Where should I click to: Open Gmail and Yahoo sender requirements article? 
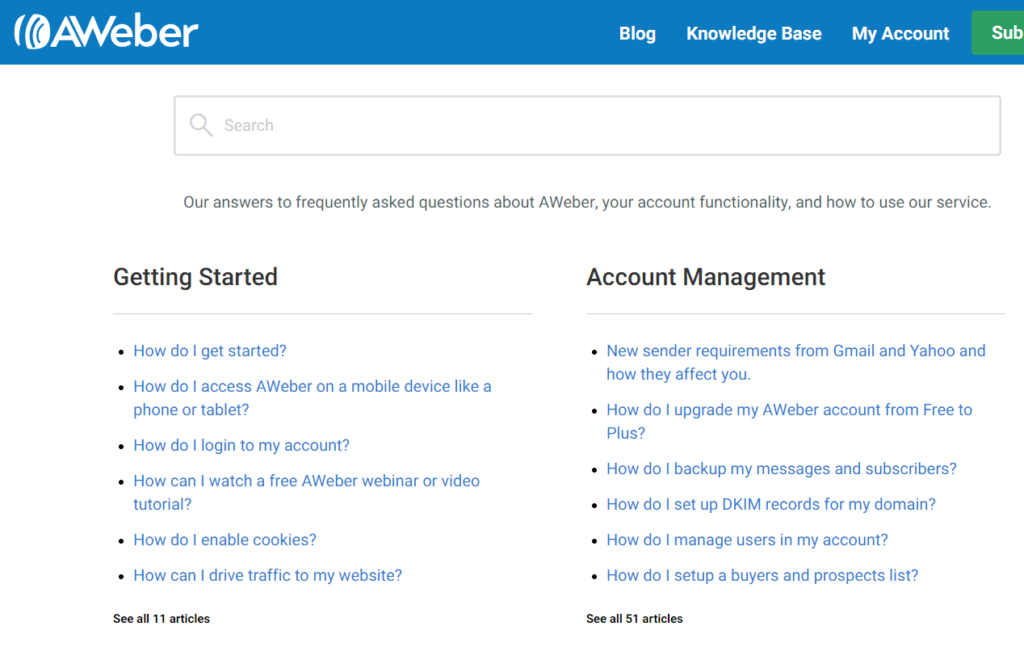[795, 362]
